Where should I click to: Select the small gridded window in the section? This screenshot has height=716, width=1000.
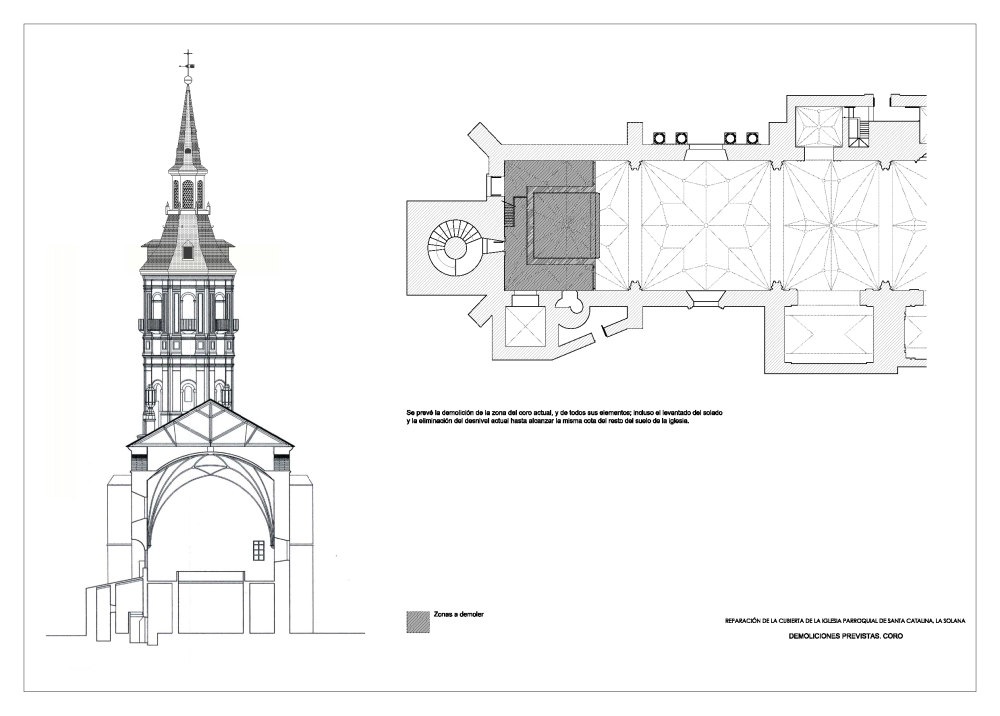click(x=259, y=550)
